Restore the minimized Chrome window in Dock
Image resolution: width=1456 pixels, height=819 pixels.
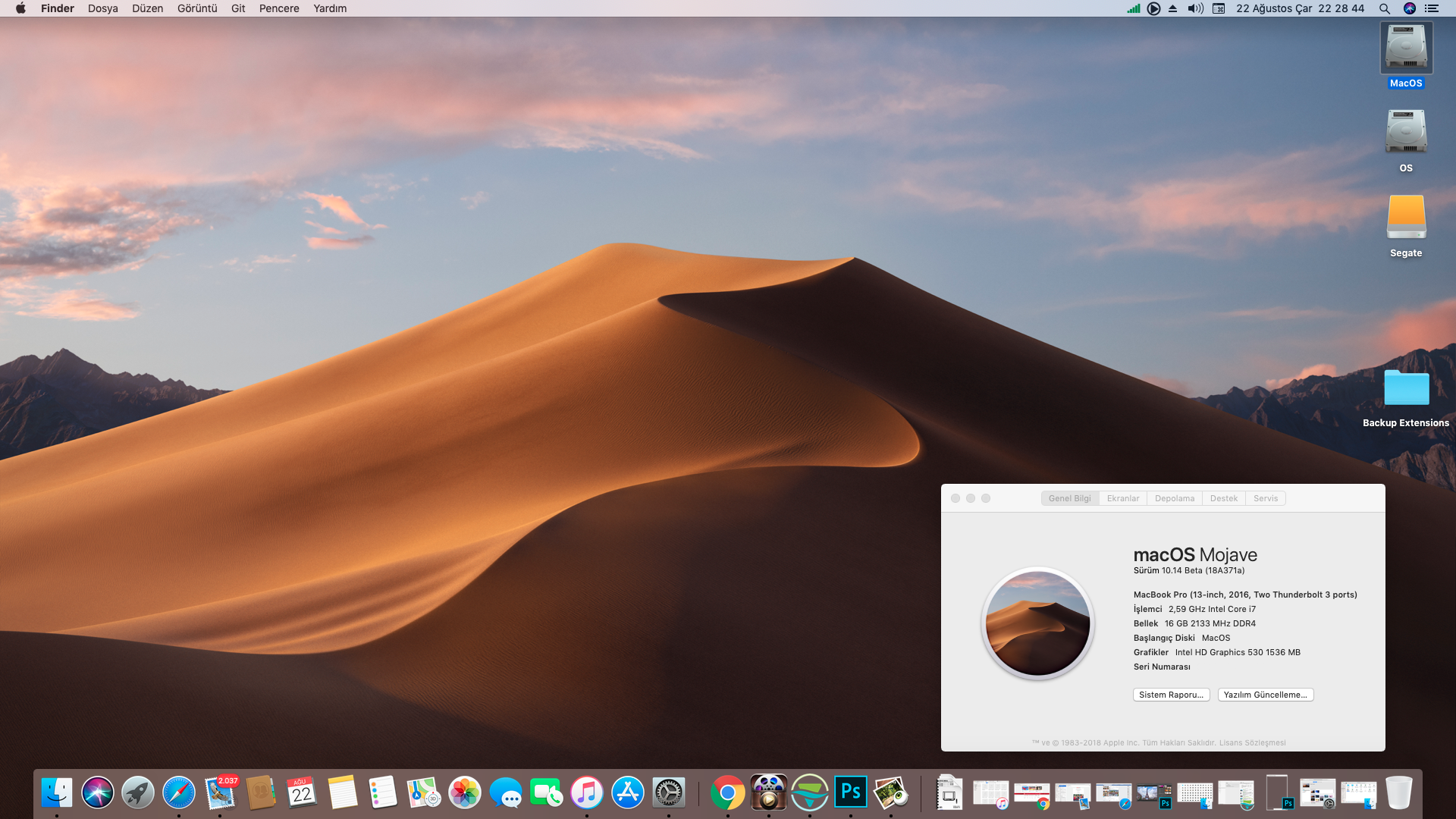coord(1032,795)
